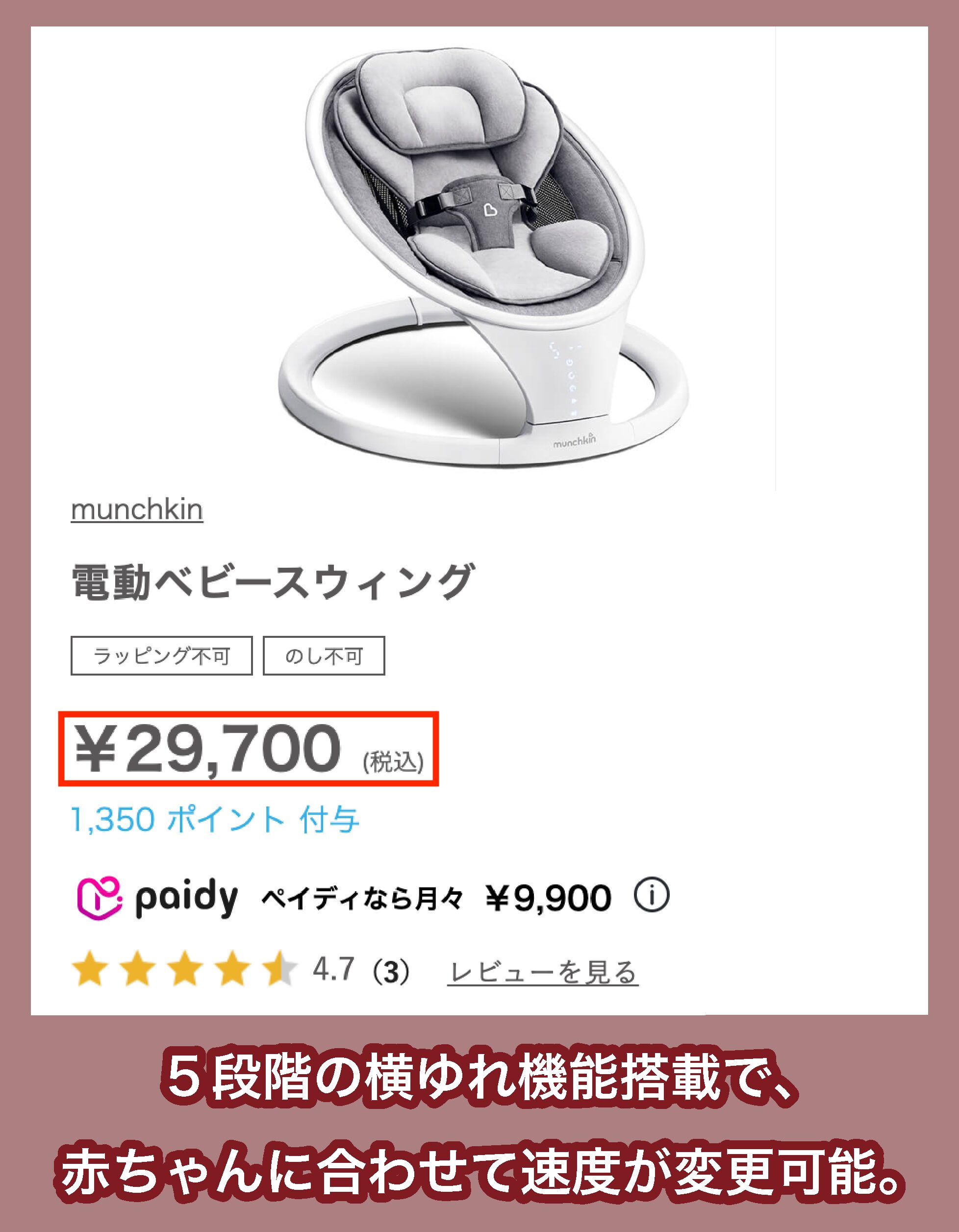Screen dimensions: 959x1232
Task: Click the pink Paidy heart logo
Action: (99, 898)
